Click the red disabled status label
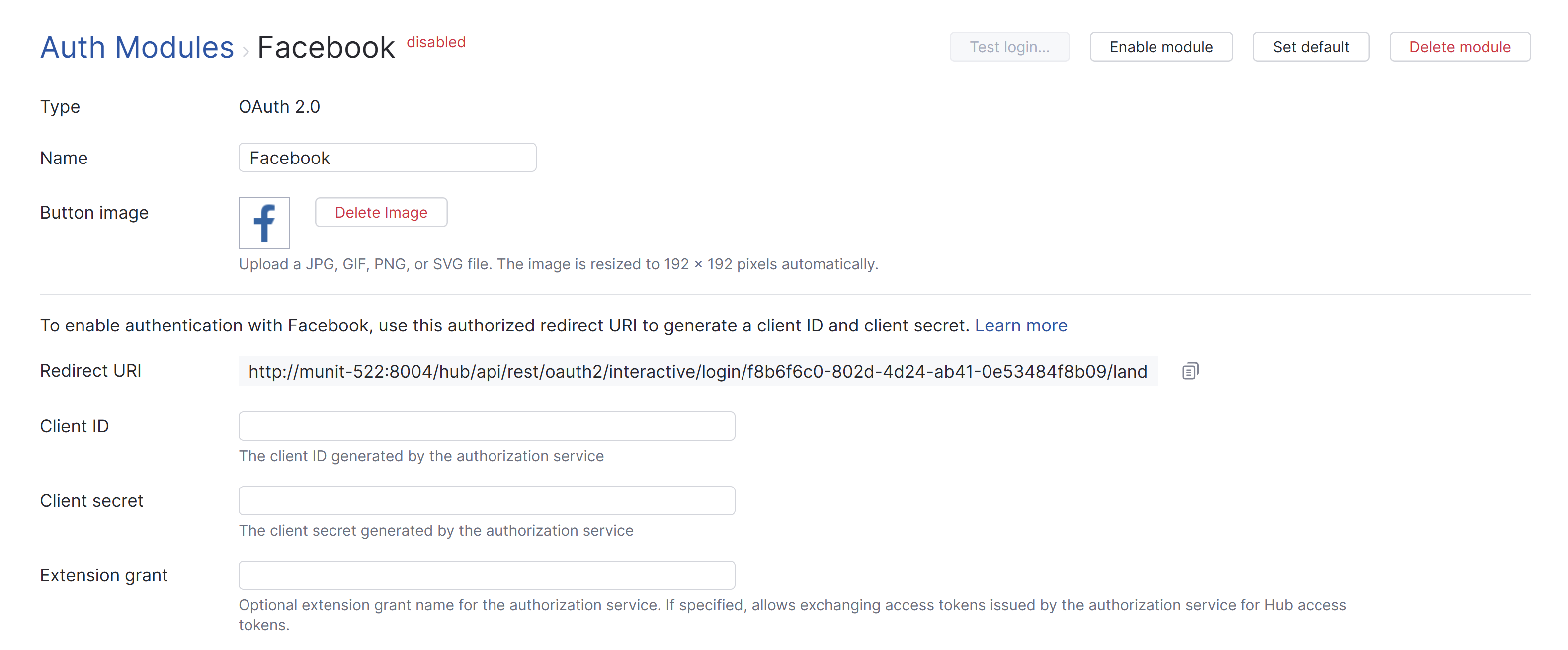The image size is (1568, 650). coord(436,42)
